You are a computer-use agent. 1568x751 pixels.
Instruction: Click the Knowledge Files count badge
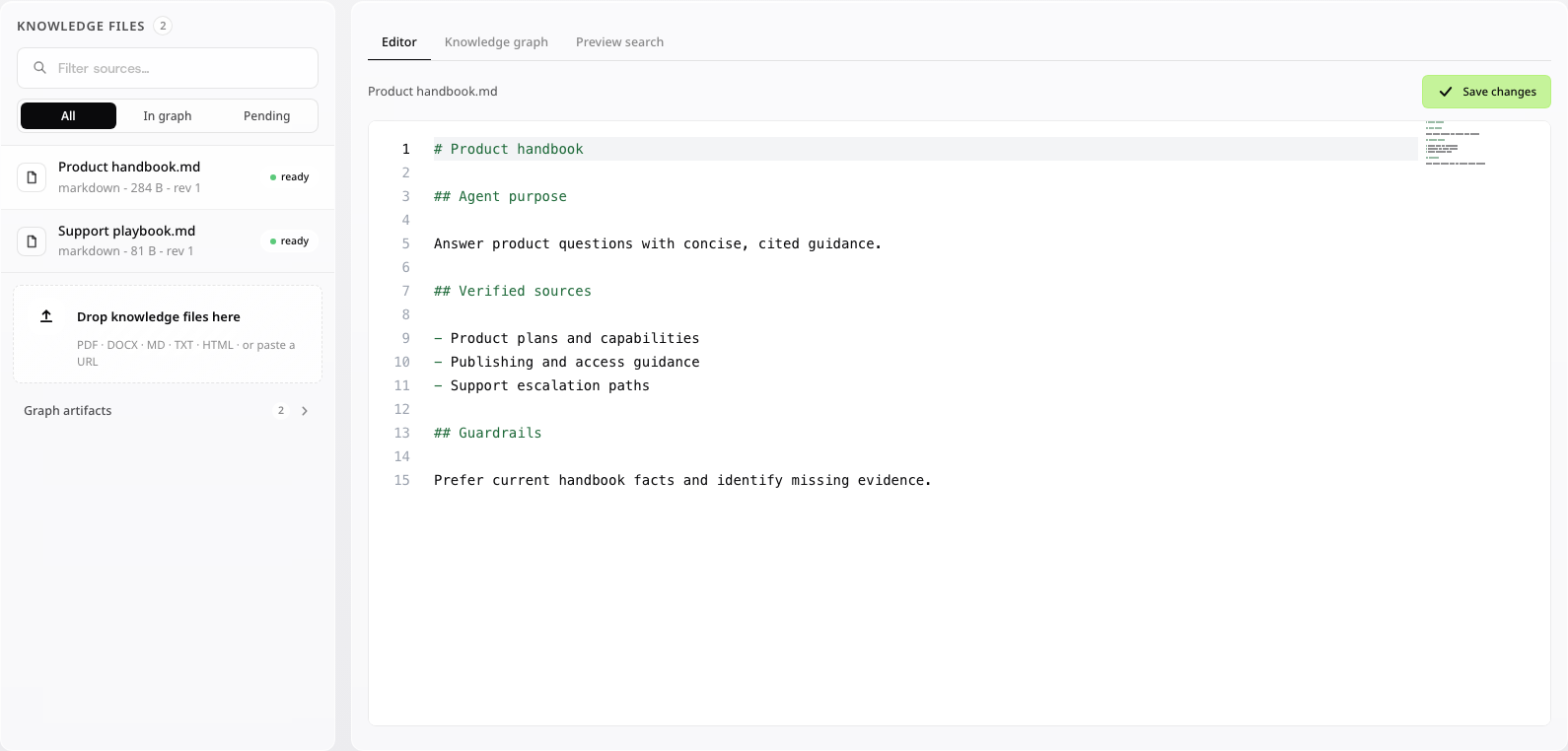coord(164,26)
